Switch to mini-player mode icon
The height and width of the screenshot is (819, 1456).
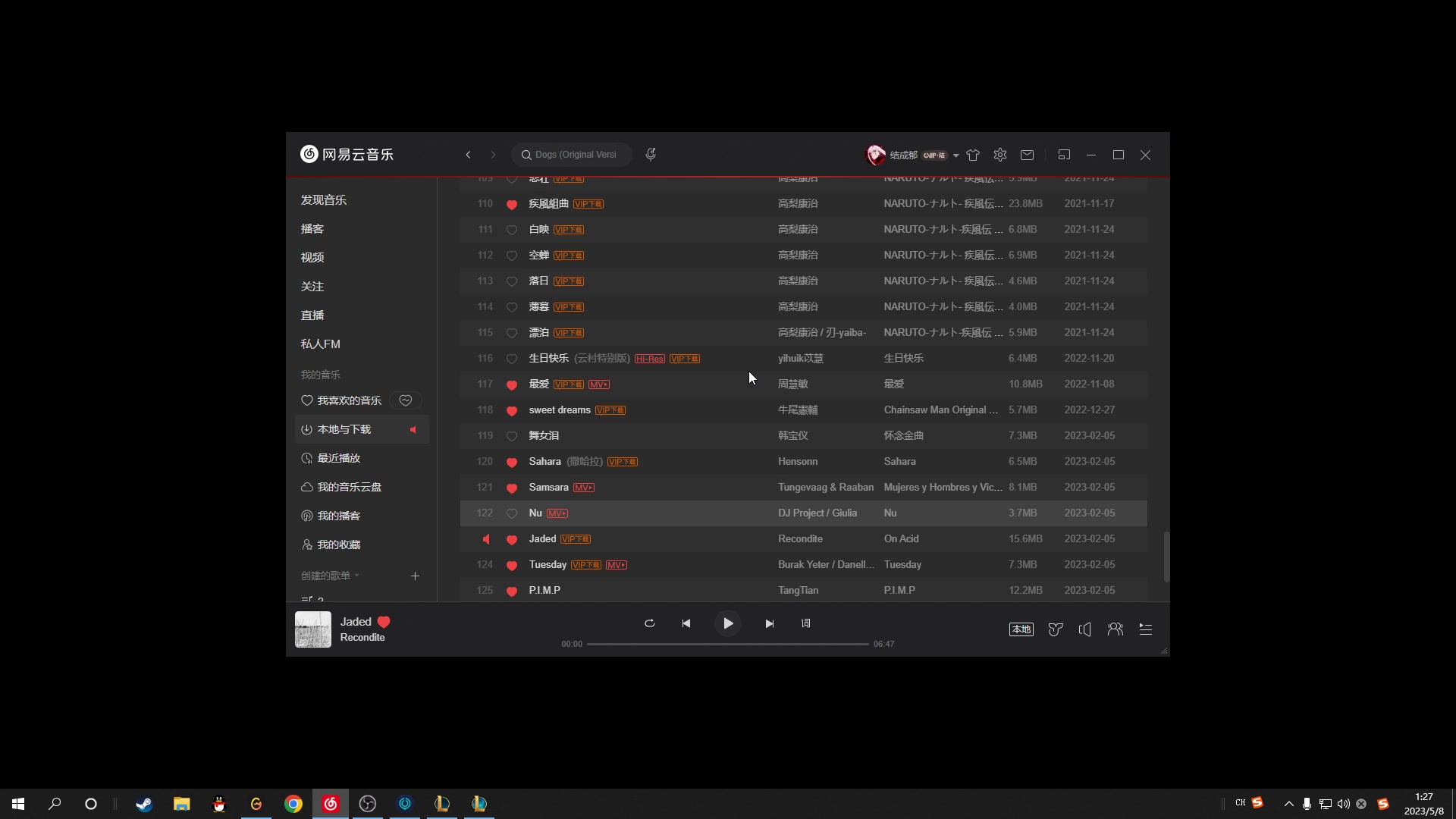pyautogui.click(x=1064, y=155)
